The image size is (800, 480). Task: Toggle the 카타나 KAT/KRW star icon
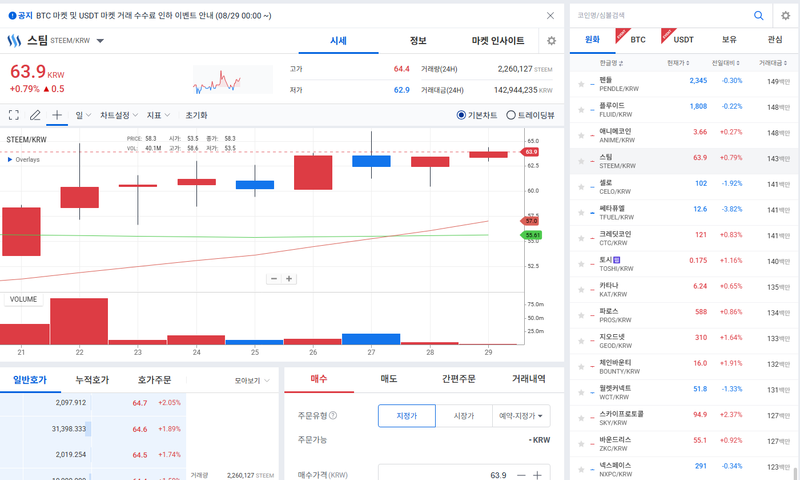coord(581,290)
